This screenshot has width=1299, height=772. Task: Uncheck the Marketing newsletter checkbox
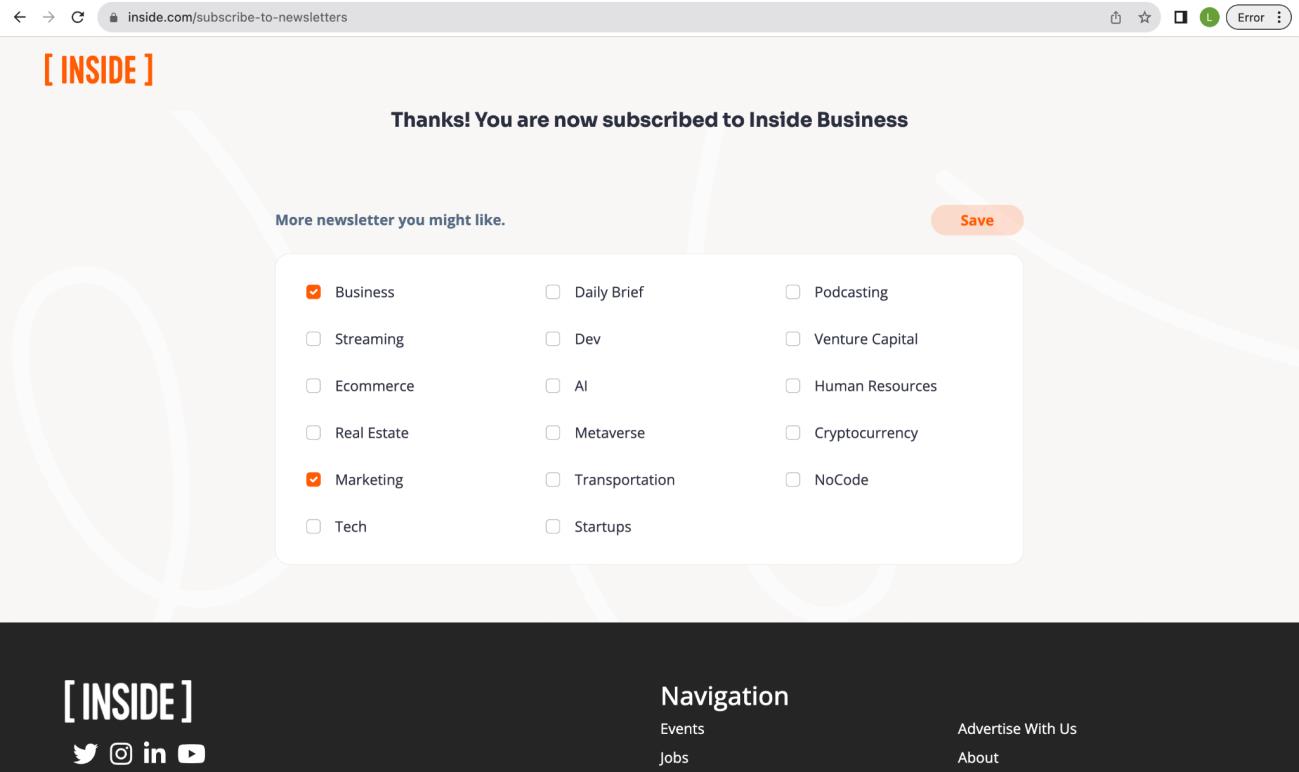point(314,480)
